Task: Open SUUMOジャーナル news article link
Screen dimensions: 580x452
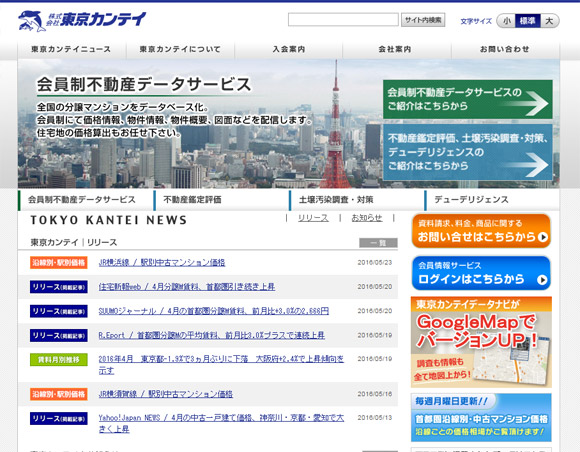Action: click(x=213, y=311)
